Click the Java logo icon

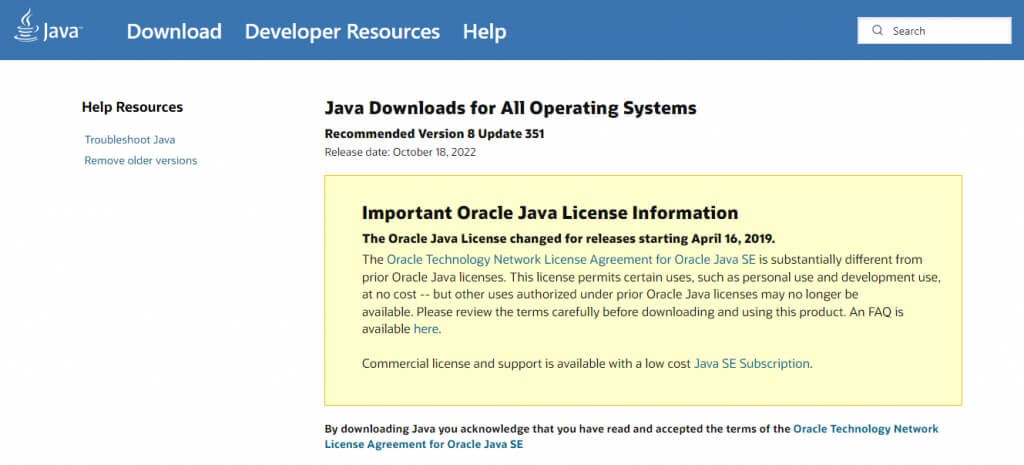[47, 28]
